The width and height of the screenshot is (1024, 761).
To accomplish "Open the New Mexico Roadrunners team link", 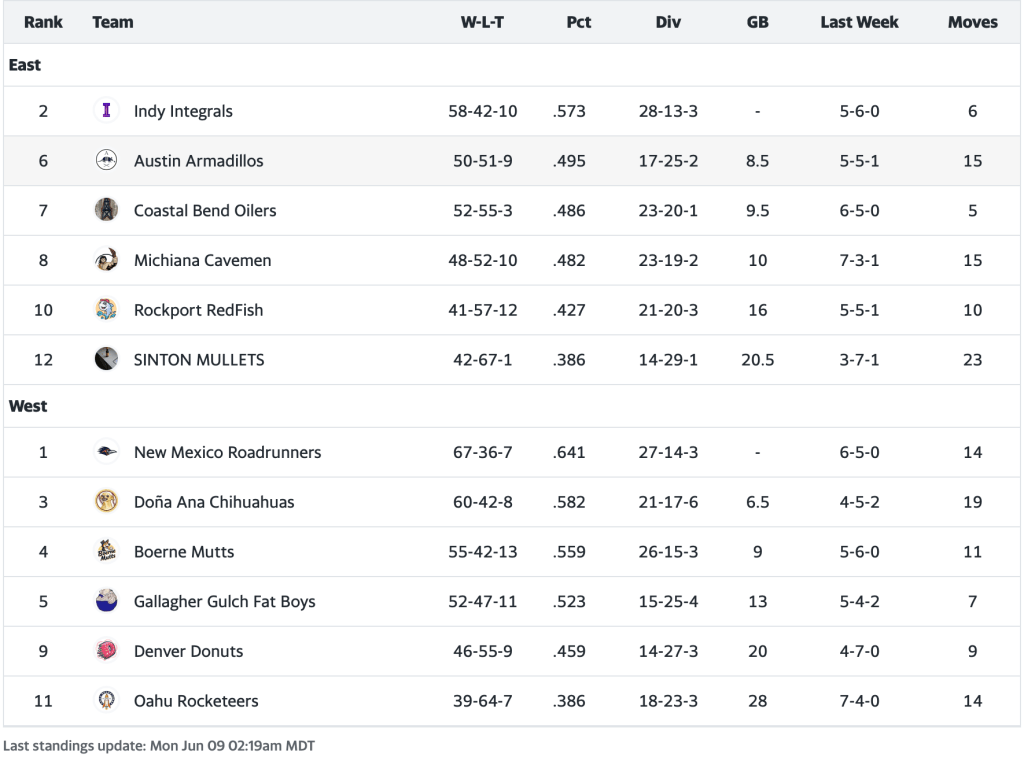I will [227, 452].
